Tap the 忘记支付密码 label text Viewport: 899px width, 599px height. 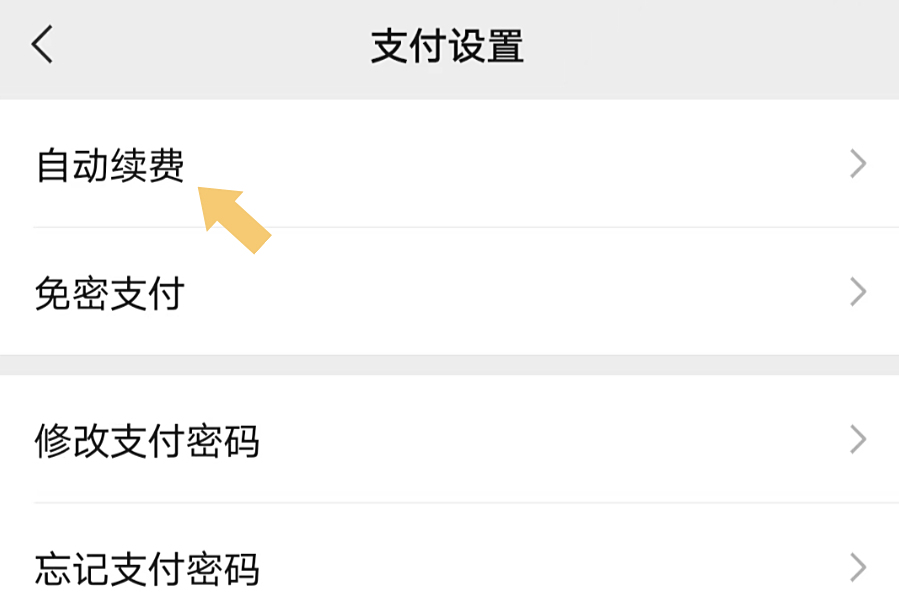[147, 569]
